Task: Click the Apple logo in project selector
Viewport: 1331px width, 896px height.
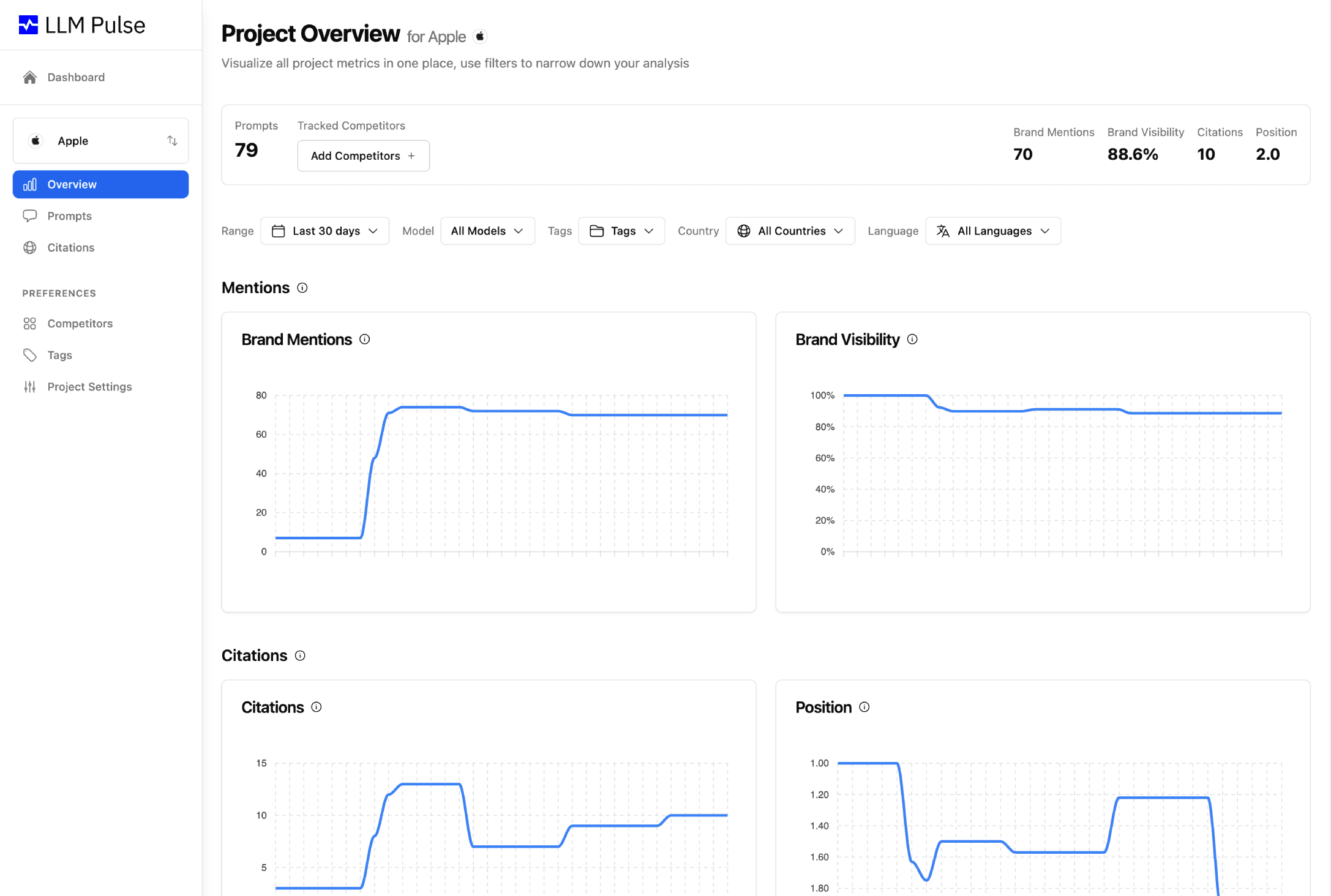Action: tap(36, 141)
